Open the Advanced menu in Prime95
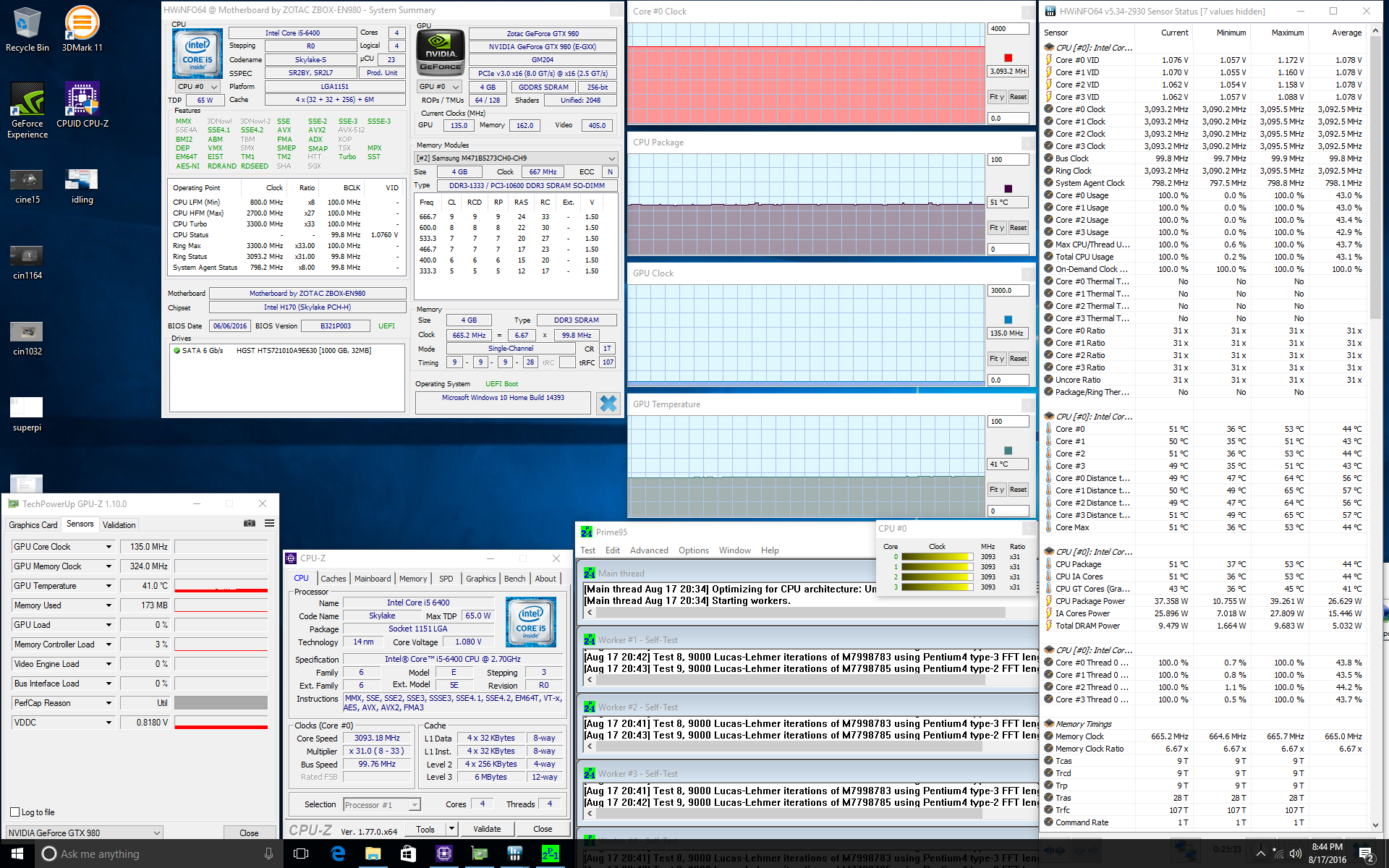The height and width of the screenshot is (868, 1389). [x=649, y=550]
